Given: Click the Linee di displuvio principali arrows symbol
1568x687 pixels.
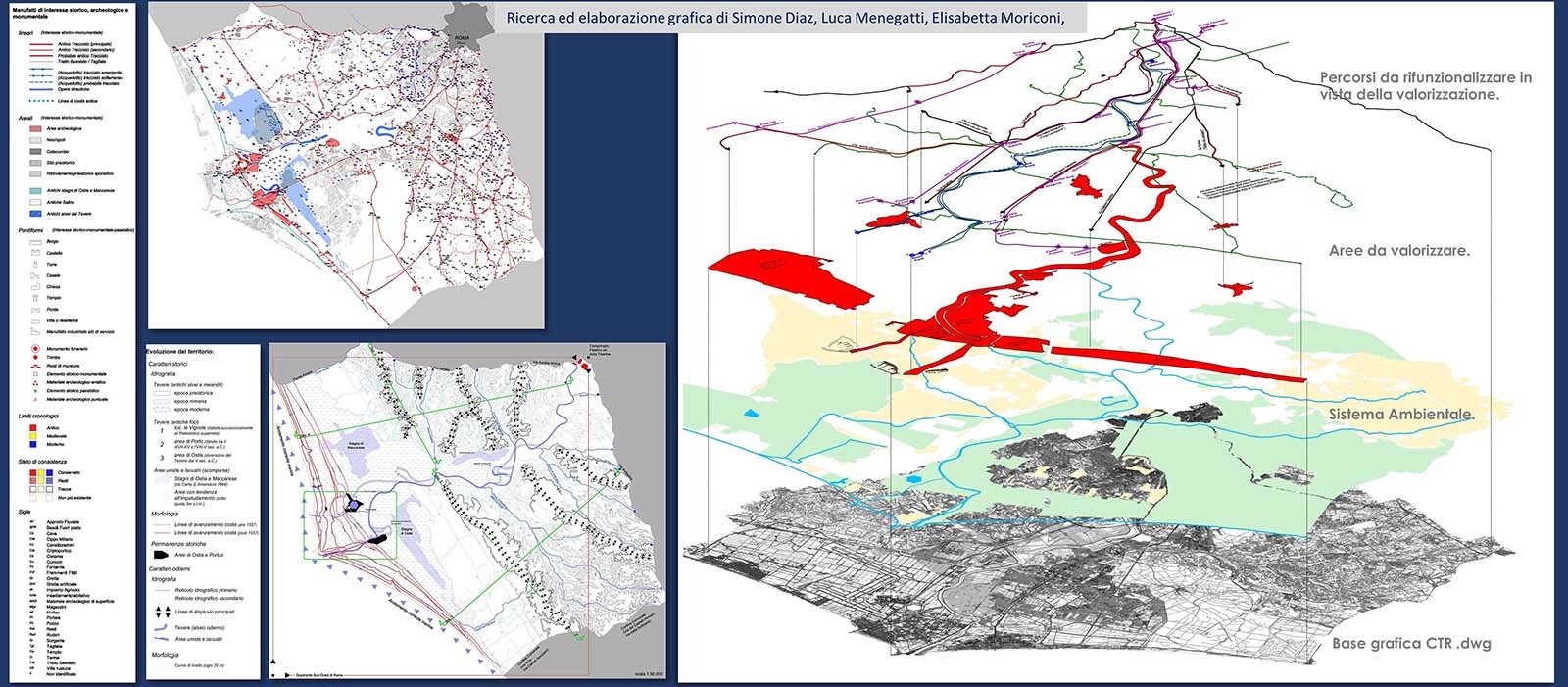Looking at the screenshot, I should click(161, 612).
